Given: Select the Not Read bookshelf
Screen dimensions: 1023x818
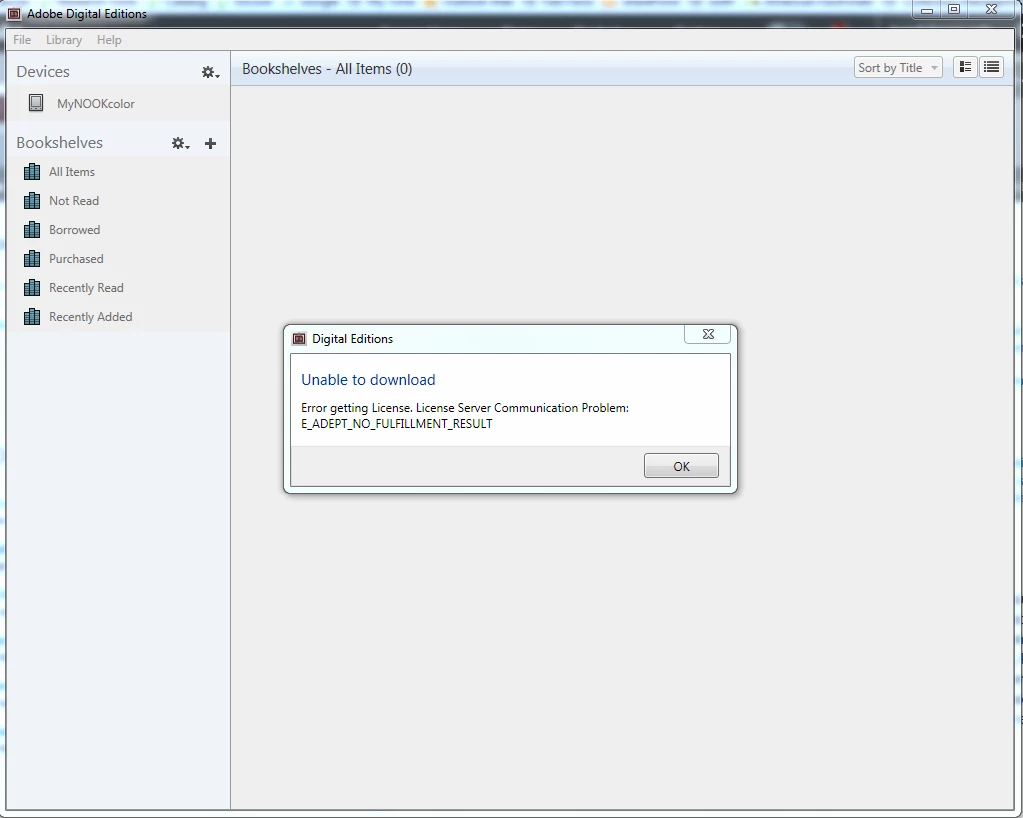Looking at the screenshot, I should pos(117,201).
